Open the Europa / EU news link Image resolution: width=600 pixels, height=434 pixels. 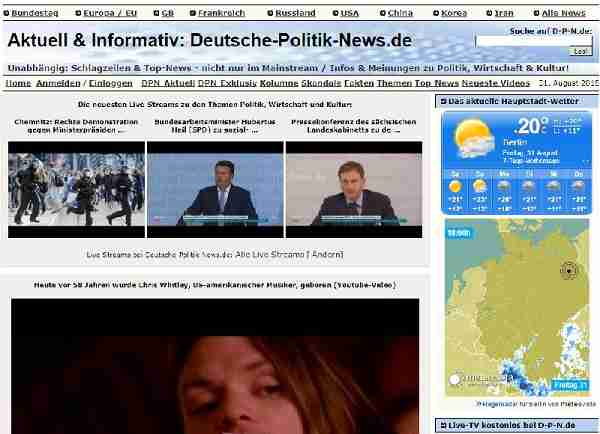110,13
